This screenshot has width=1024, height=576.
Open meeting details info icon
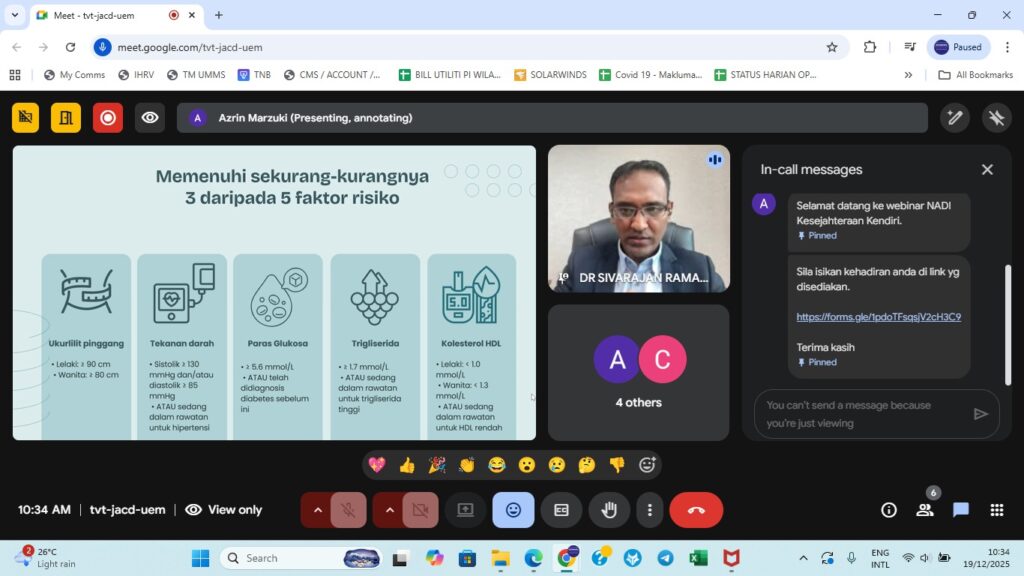click(x=888, y=510)
